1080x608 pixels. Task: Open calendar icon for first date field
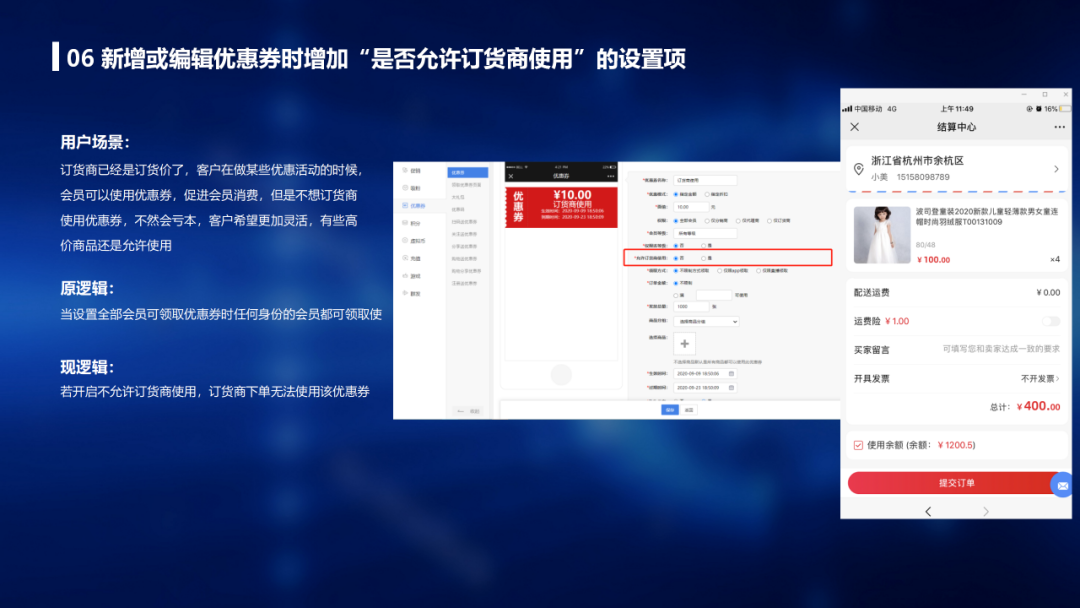click(x=731, y=373)
